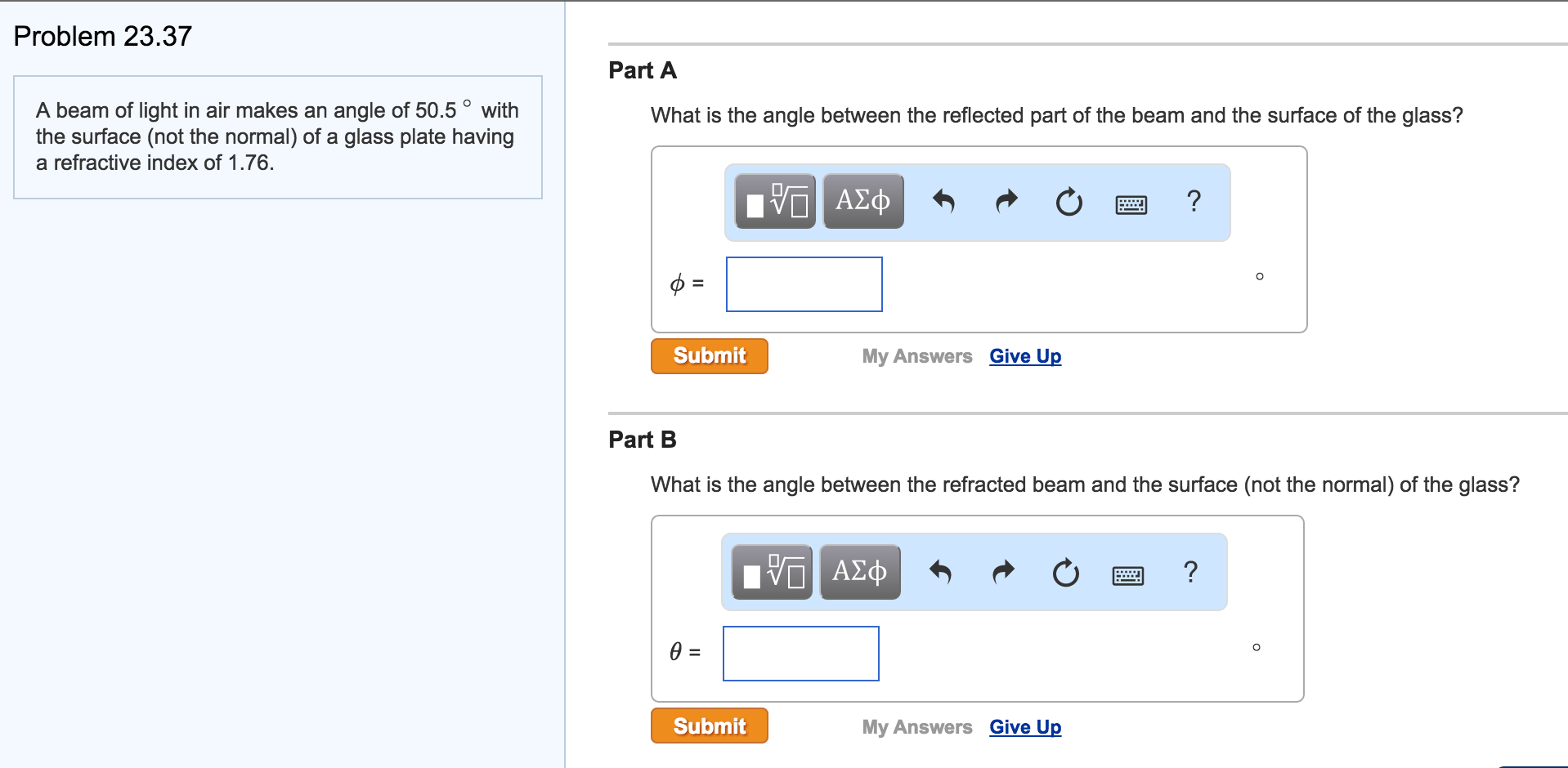Show keyboard shortcuts for Part B
The height and width of the screenshot is (768, 1568).
click(1128, 575)
